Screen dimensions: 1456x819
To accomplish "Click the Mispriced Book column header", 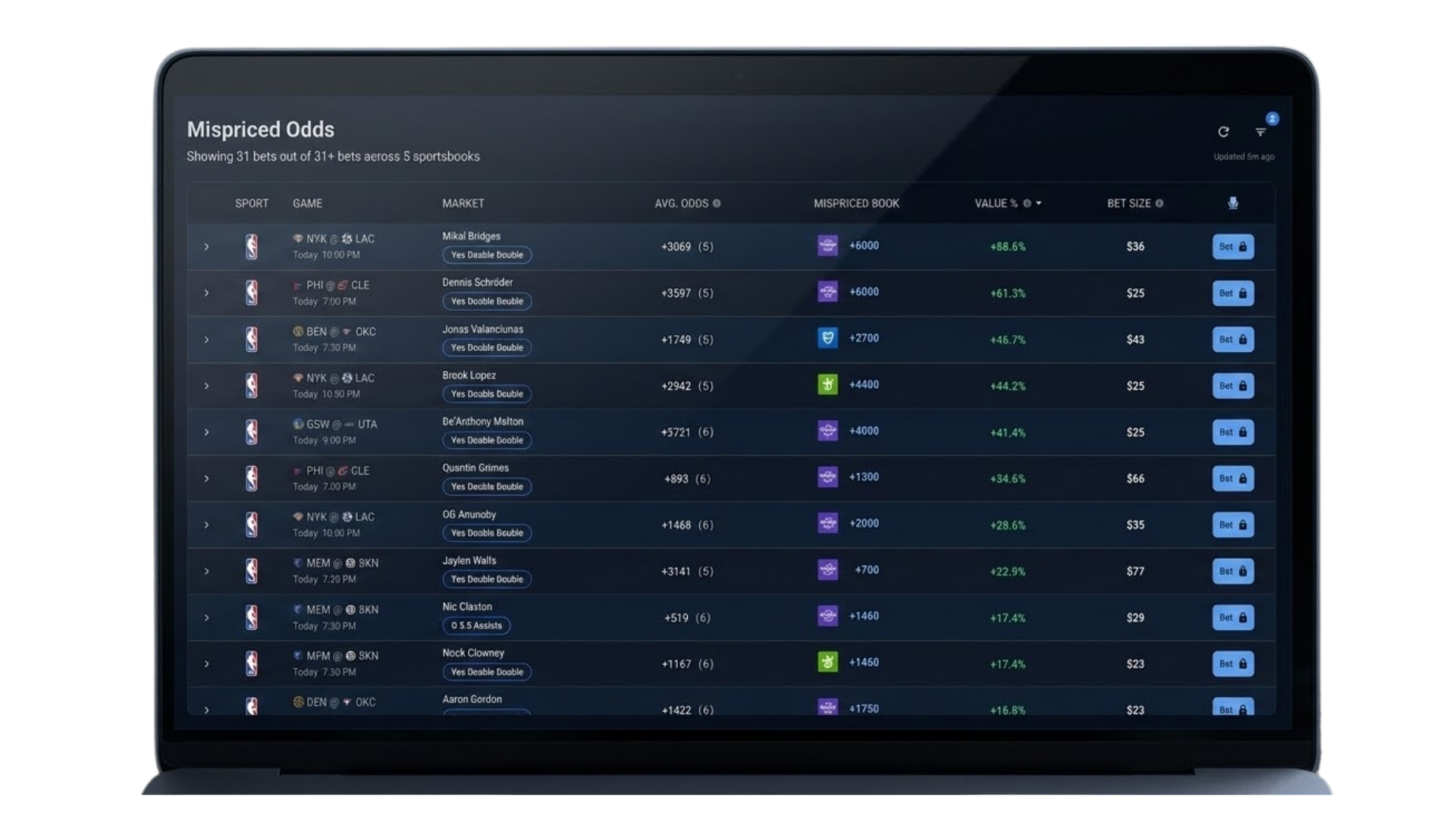I will [x=856, y=203].
